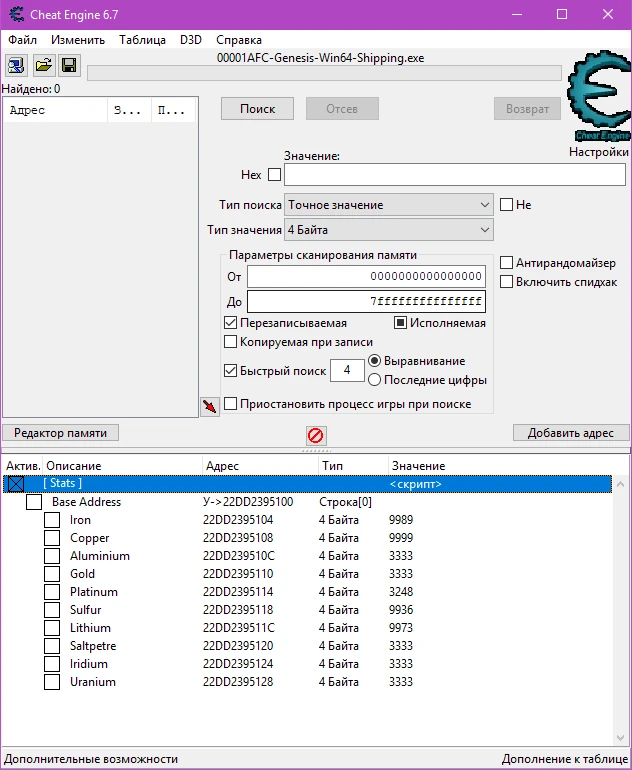Enable Копируемая при записи checkbox
The width and height of the screenshot is (632, 770).
pyautogui.click(x=230, y=342)
